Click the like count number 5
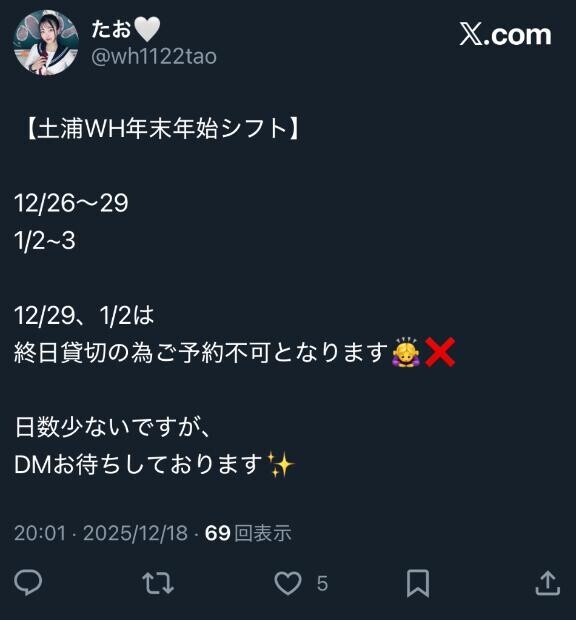This screenshot has height=620, width=576. (x=322, y=584)
